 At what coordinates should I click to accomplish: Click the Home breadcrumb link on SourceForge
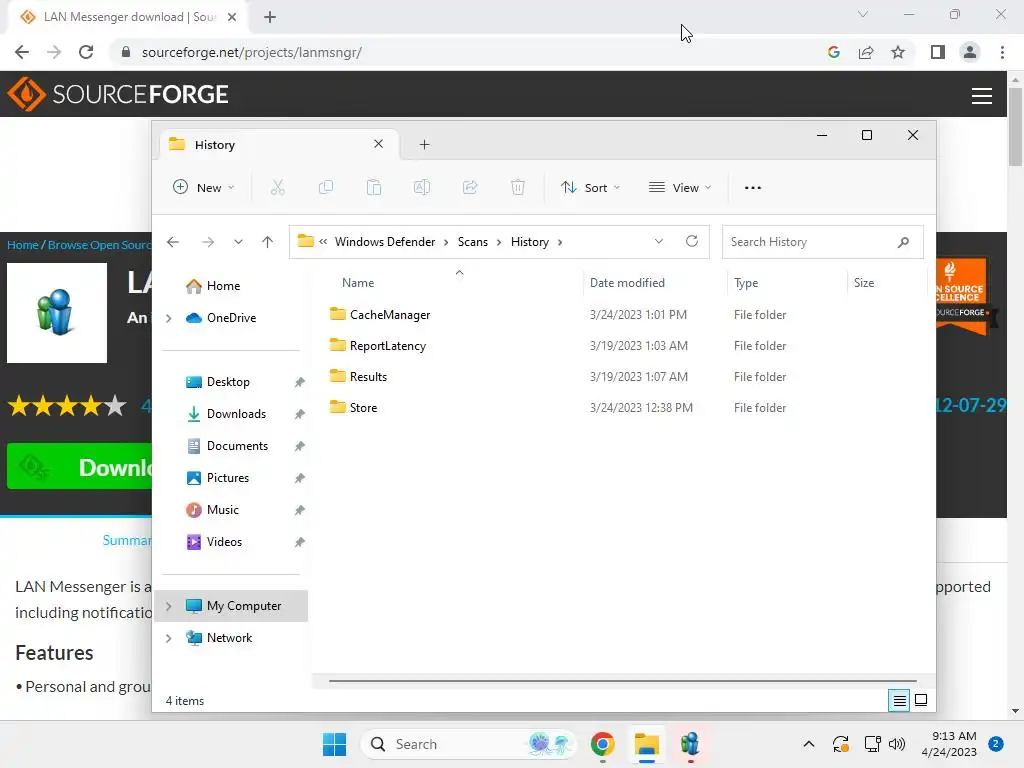[x=23, y=245]
